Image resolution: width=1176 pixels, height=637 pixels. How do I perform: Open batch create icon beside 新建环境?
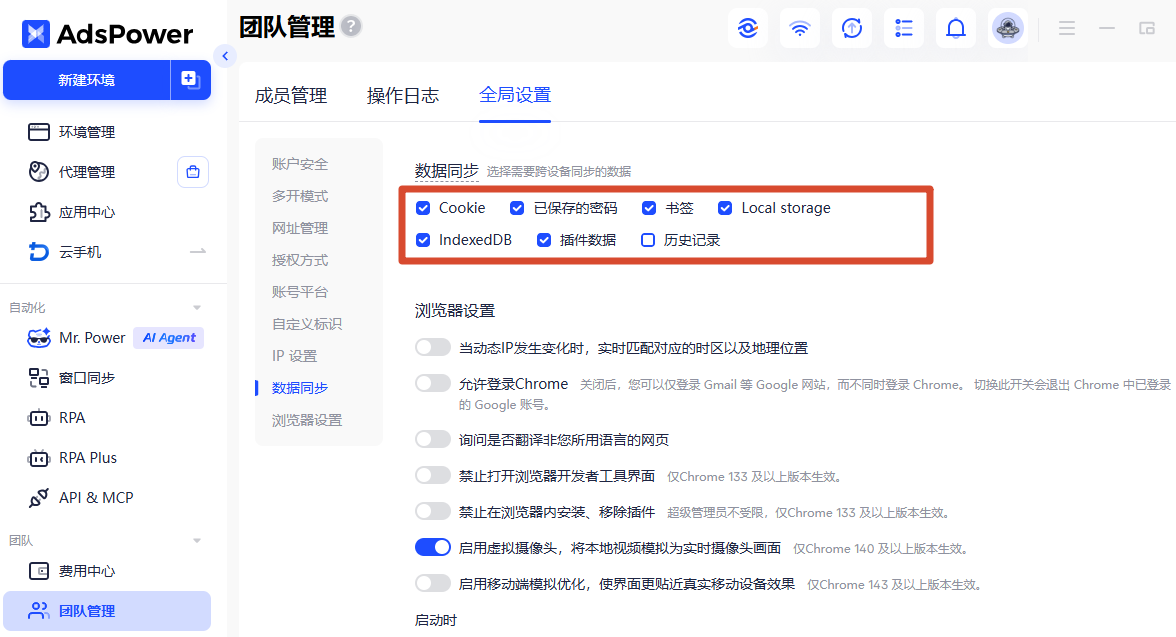coord(190,80)
